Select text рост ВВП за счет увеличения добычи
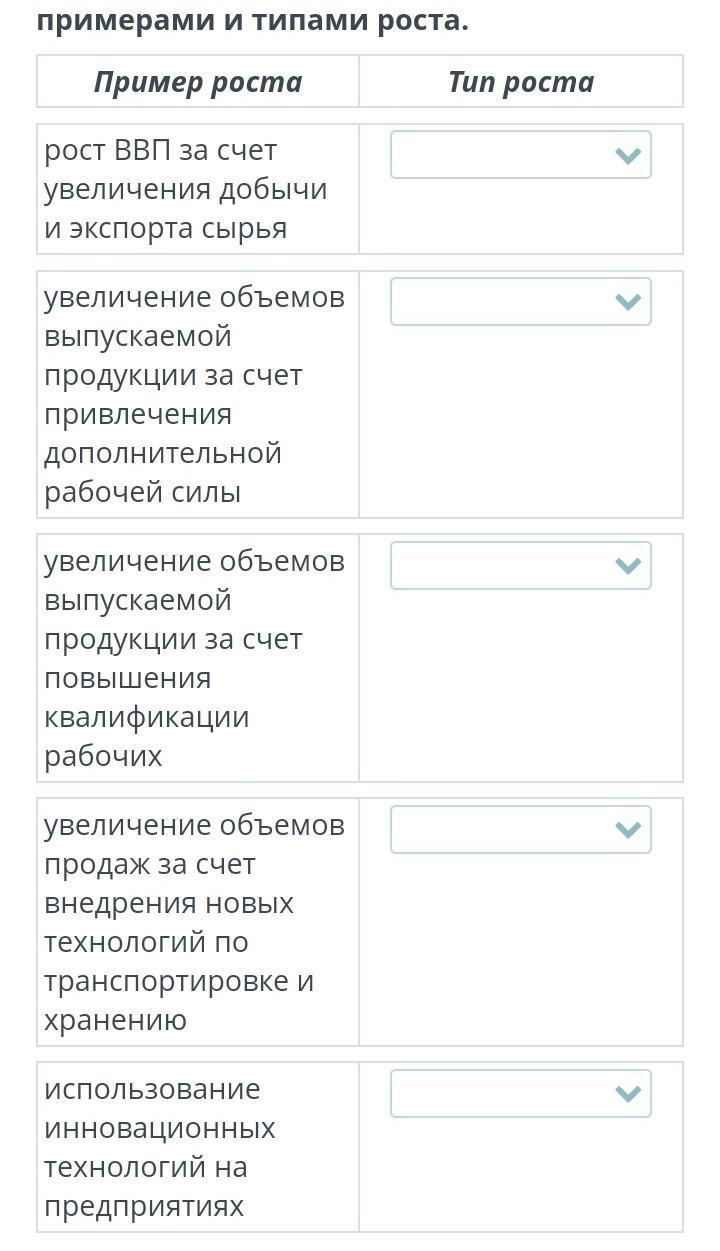The height and width of the screenshot is (1251, 720). [186, 169]
